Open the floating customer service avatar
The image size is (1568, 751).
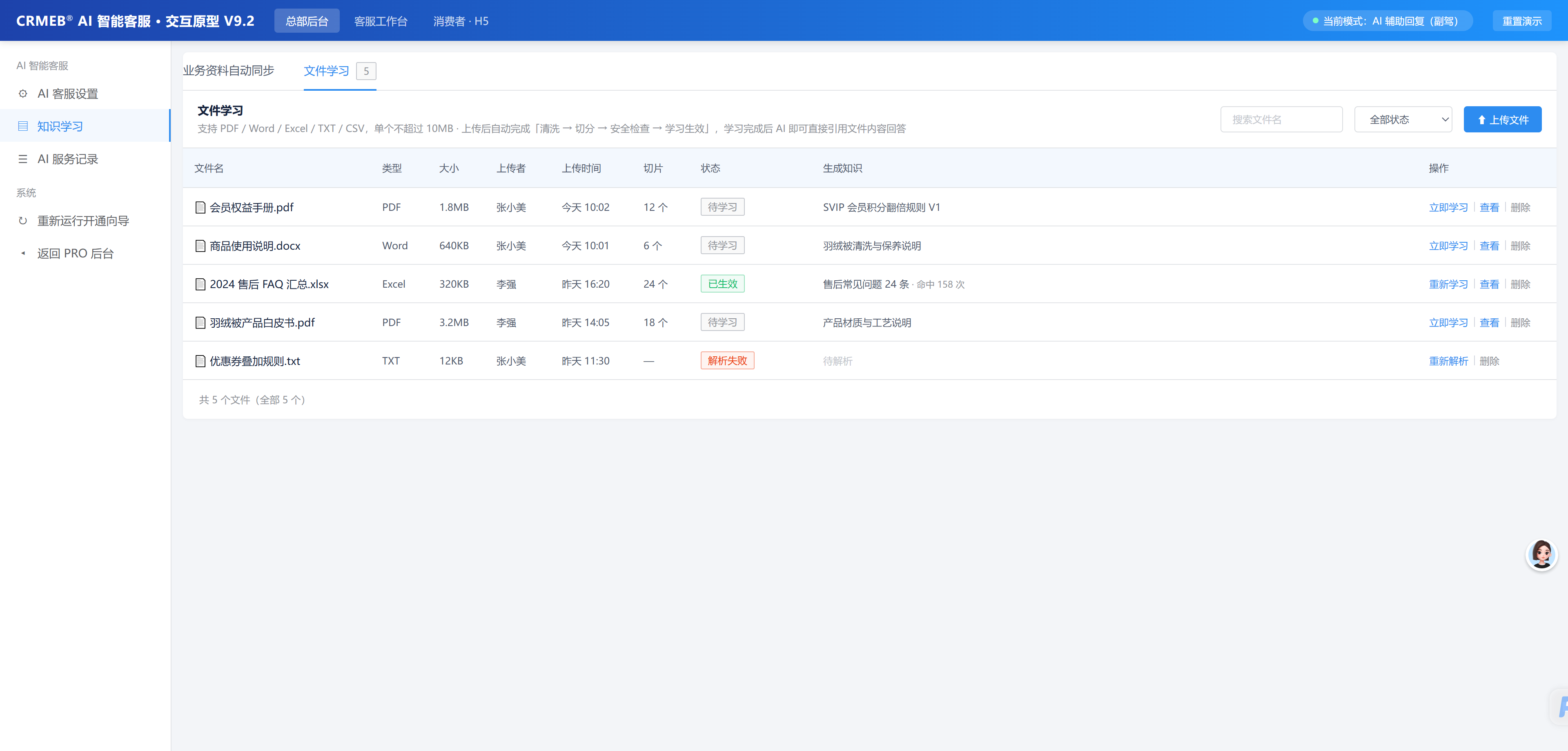coord(1541,554)
